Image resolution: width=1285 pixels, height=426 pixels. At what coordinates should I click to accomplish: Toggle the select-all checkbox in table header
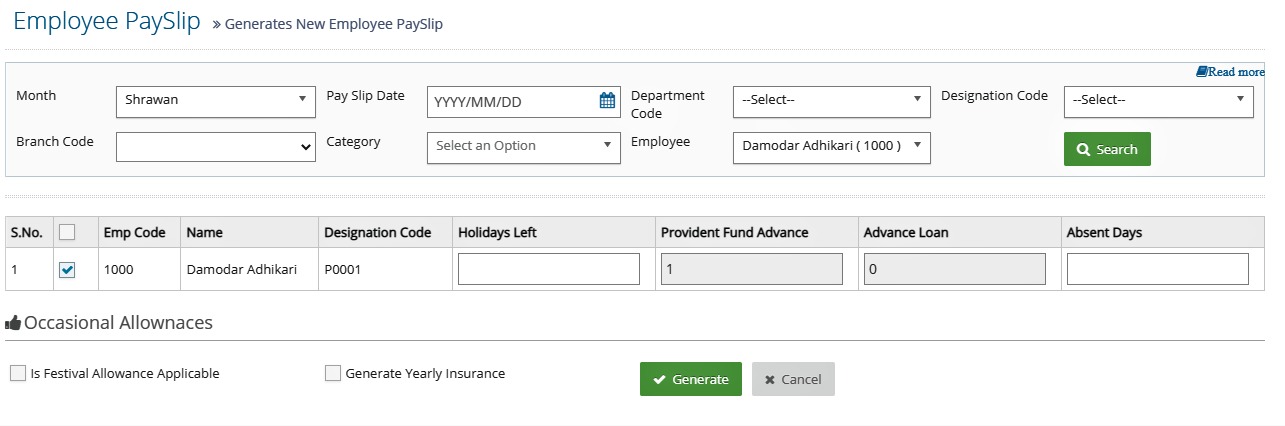(67, 232)
